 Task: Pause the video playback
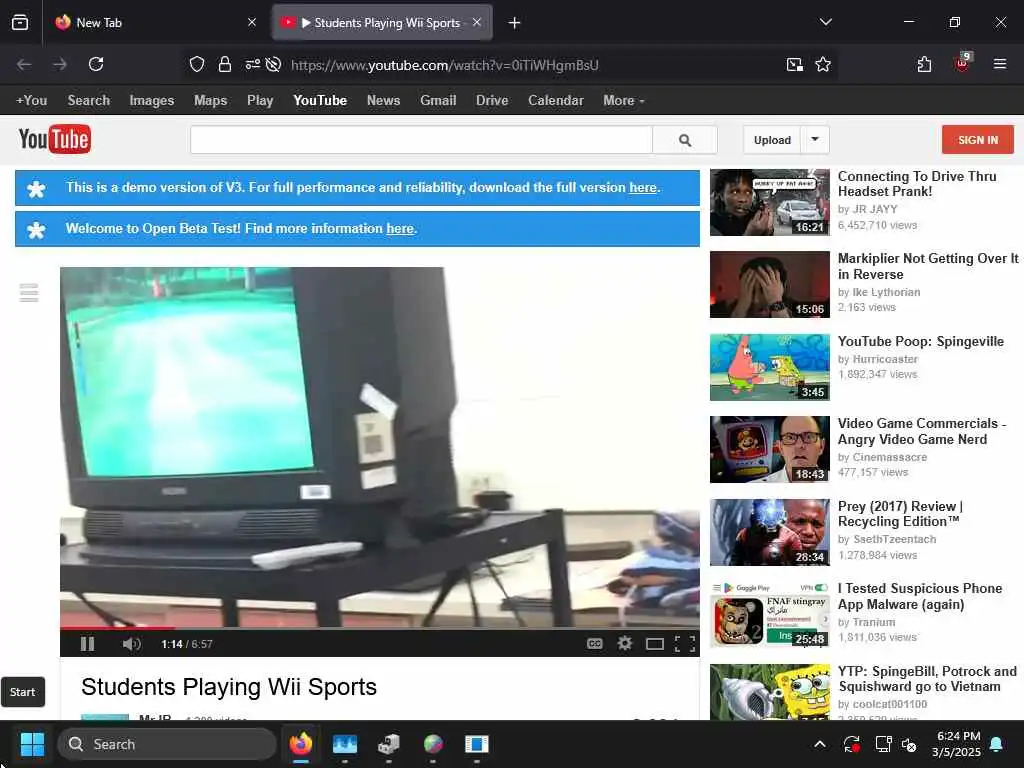point(88,644)
